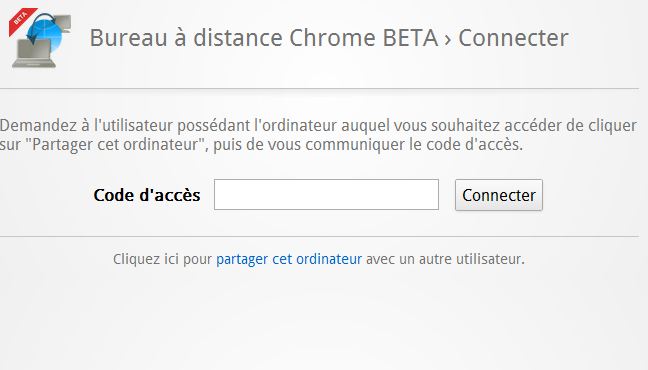648x370 pixels.
Task: Click the breadcrumb chevron separator after BETA
Action: coord(448,40)
